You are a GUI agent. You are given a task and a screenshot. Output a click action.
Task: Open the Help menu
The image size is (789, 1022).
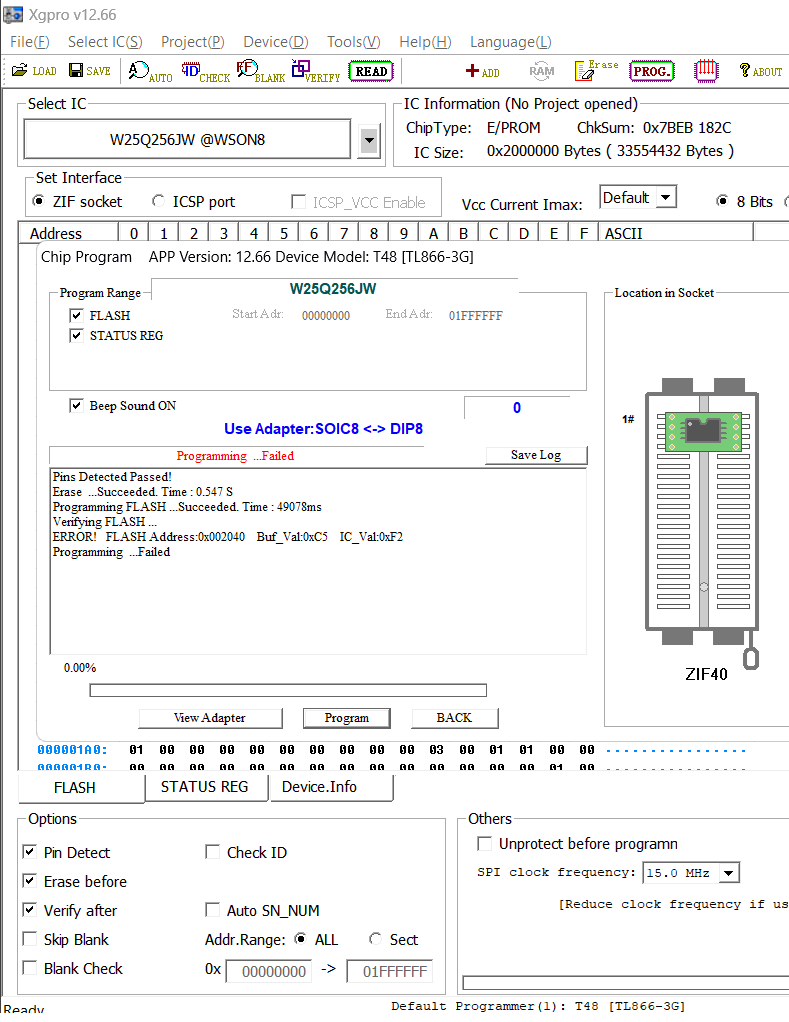point(425,42)
